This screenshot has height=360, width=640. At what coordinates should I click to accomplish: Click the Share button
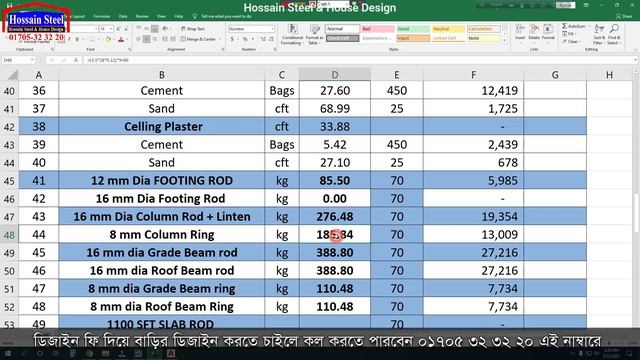[623, 16]
